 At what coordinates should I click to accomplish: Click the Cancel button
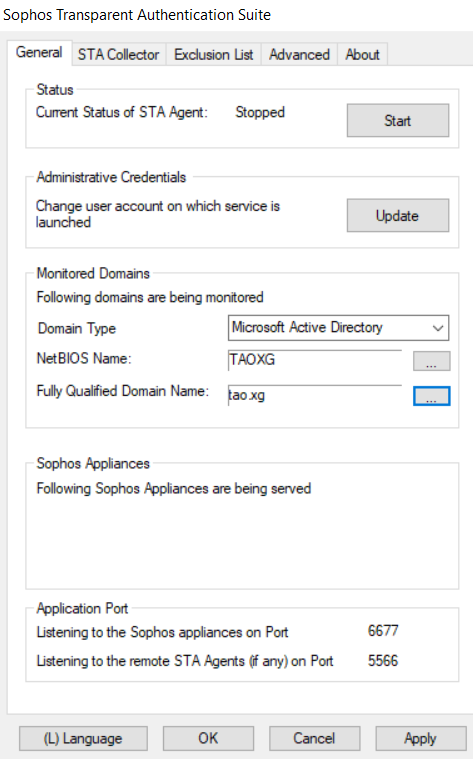click(314, 738)
